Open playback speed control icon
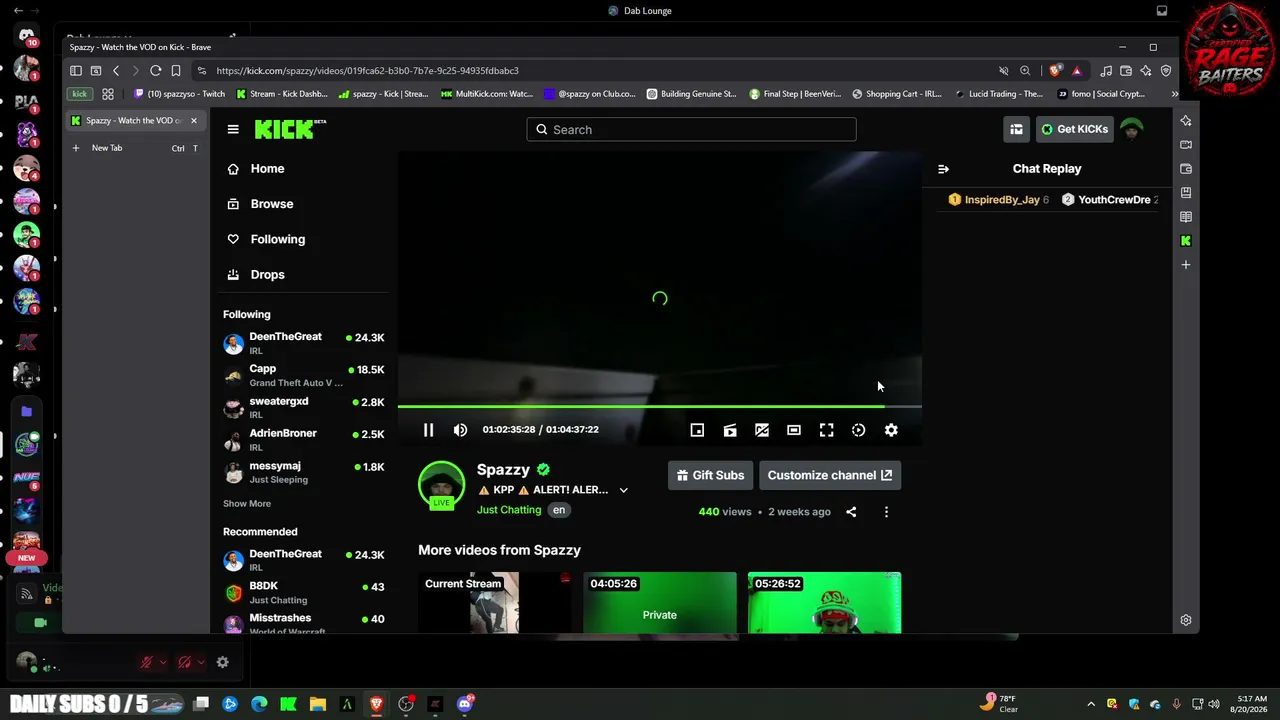 pyautogui.click(x=858, y=430)
